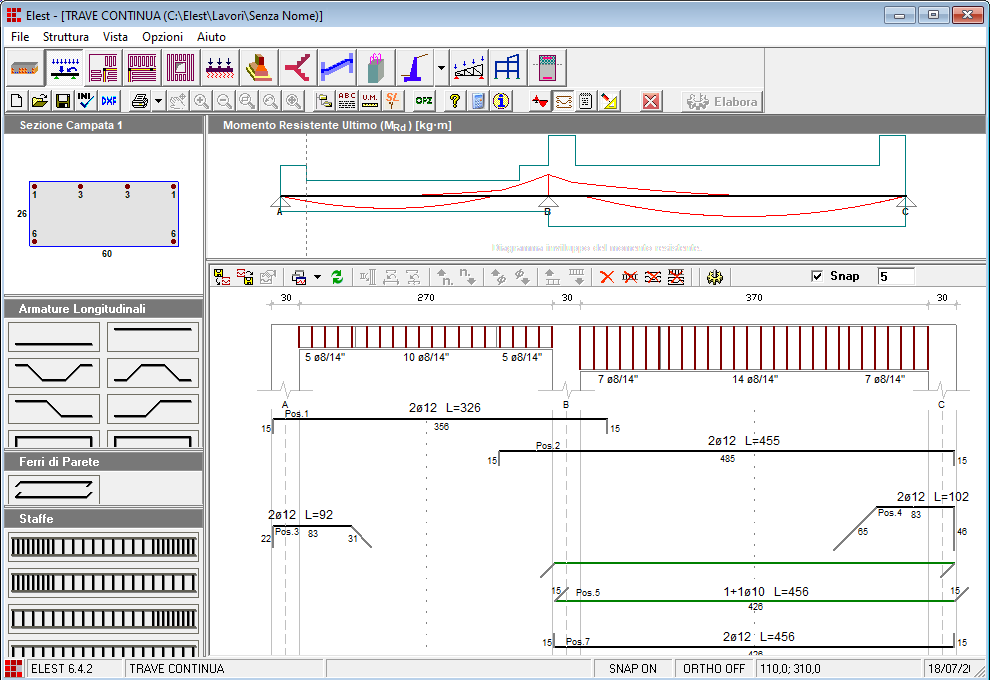Open the Struttura menu

click(66, 36)
